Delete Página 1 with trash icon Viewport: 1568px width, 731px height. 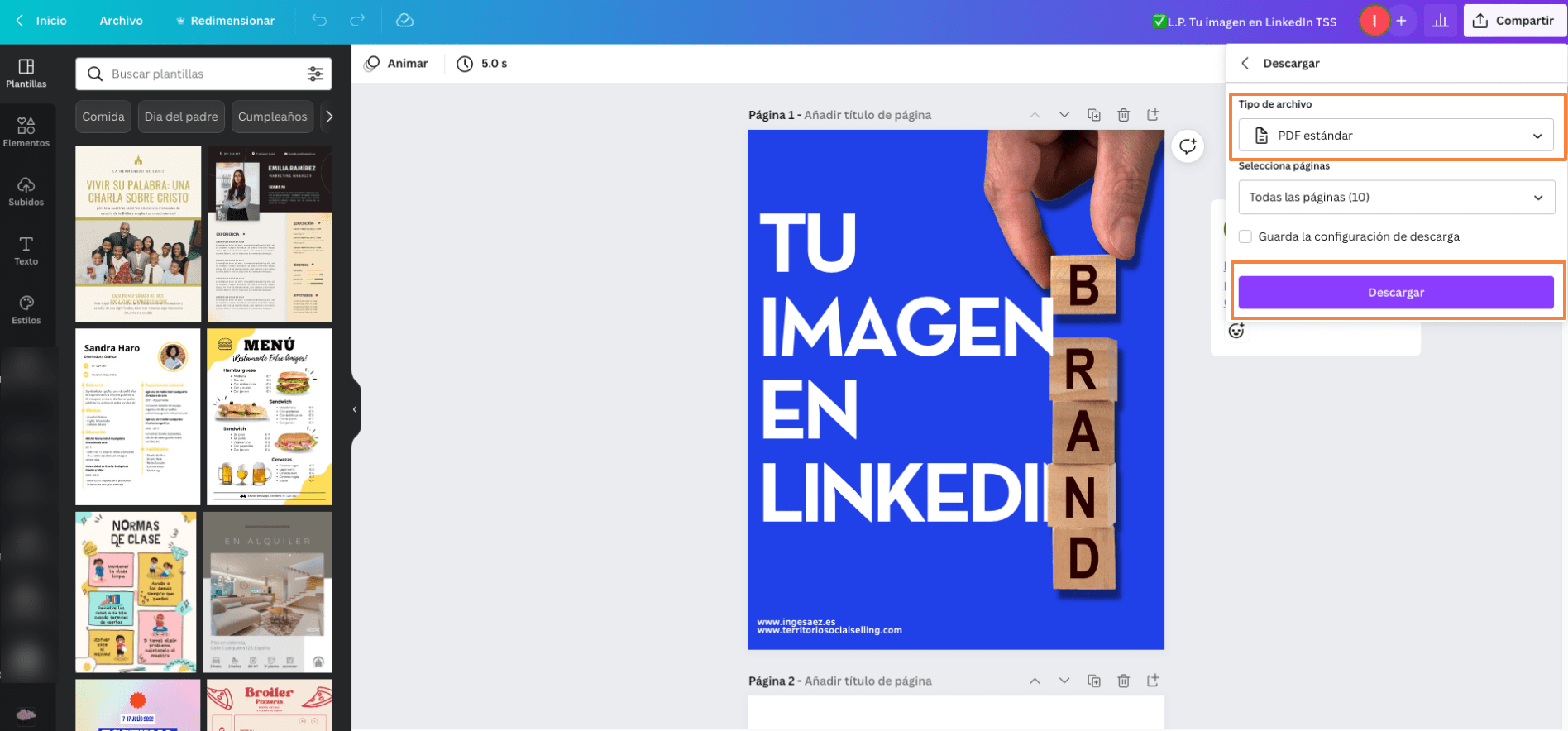[1123, 115]
